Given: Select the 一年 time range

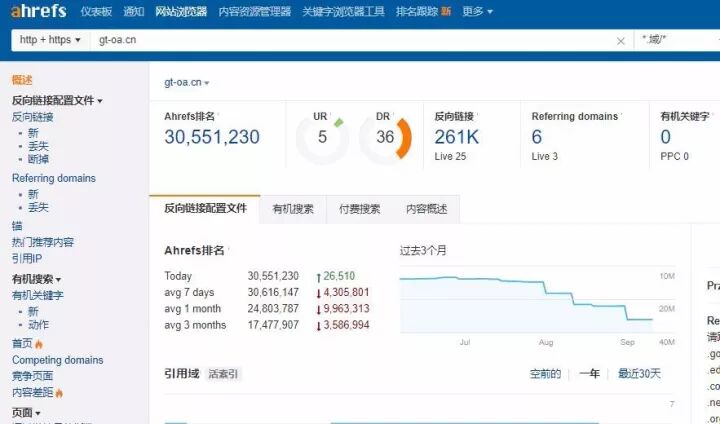Looking at the screenshot, I should coord(589,374).
